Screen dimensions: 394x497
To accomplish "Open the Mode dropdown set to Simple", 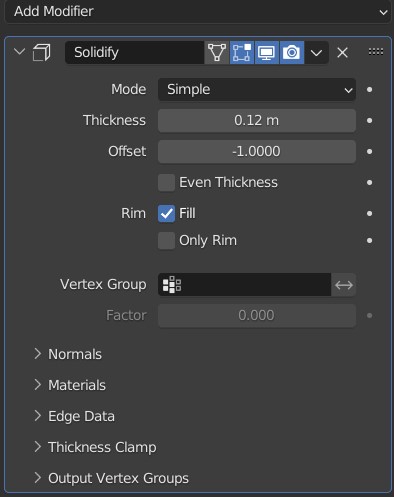I will point(257,89).
